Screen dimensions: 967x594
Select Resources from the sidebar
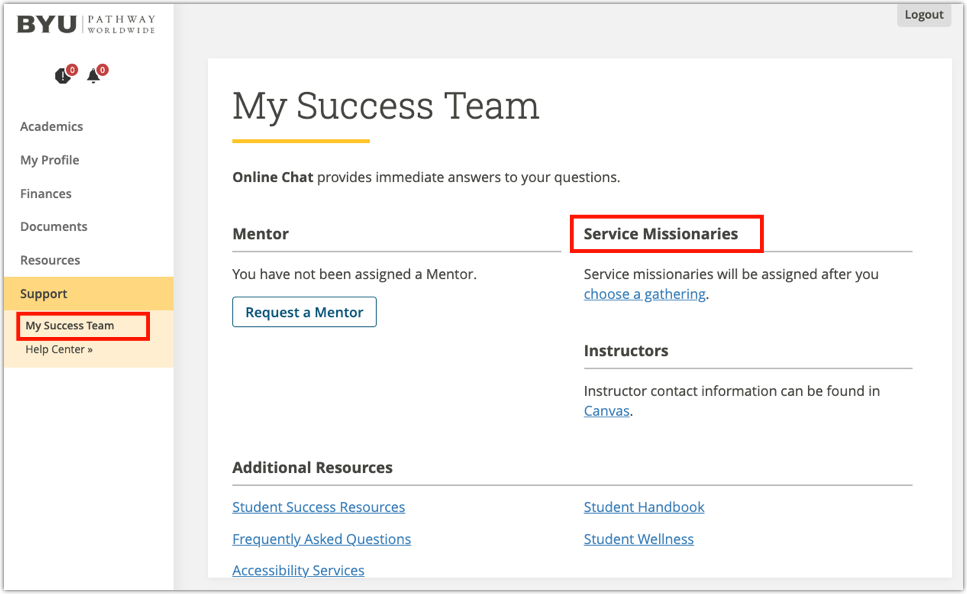click(50, 260)
